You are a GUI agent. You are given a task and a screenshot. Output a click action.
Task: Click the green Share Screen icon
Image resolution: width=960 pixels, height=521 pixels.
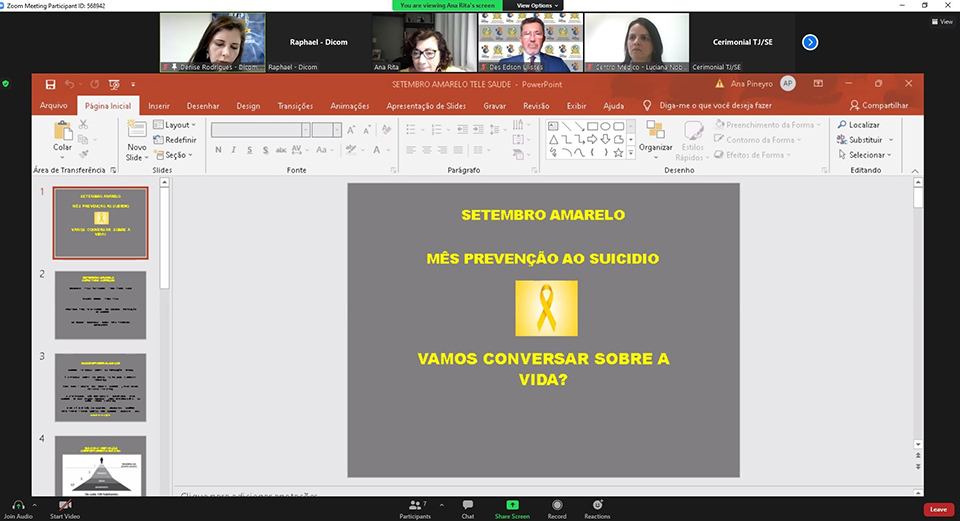pyautogui.click(x=512, y=509)
